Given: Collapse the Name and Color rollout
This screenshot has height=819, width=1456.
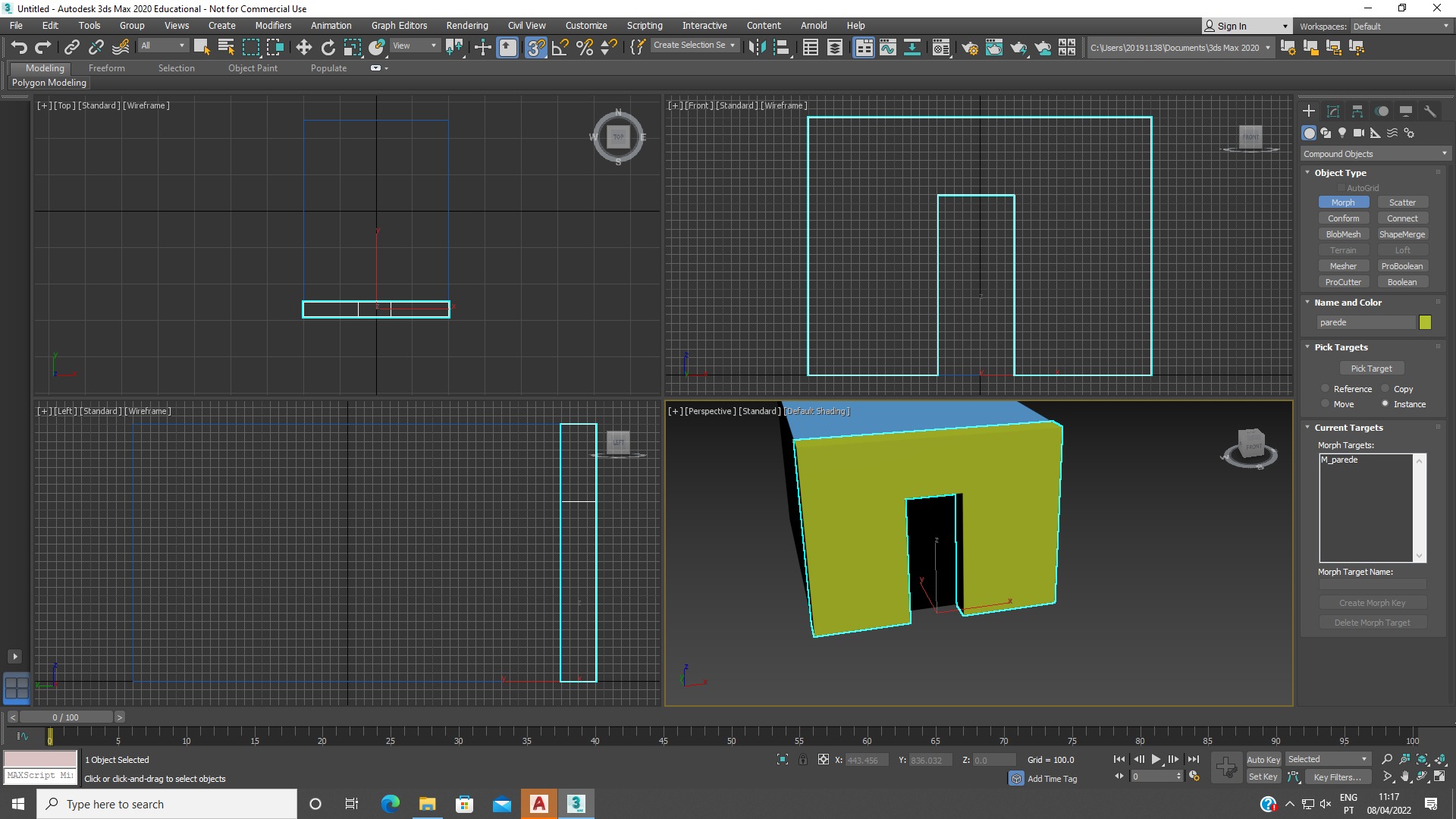Looking at the screenshot, I should click(1348, 303).
